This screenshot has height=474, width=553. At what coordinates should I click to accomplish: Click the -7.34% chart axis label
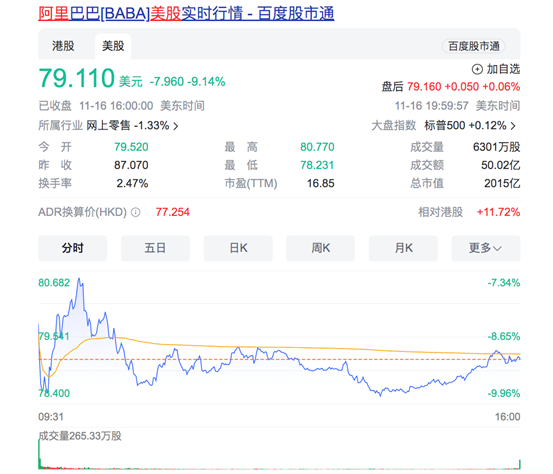click(504, 283)
